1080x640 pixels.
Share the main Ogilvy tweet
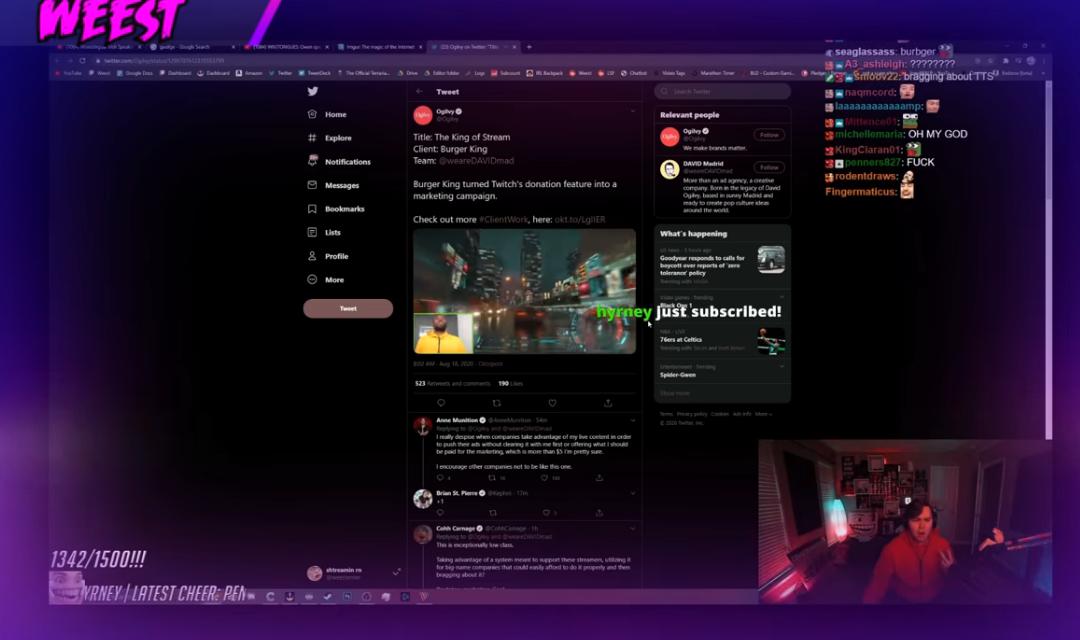608,403
